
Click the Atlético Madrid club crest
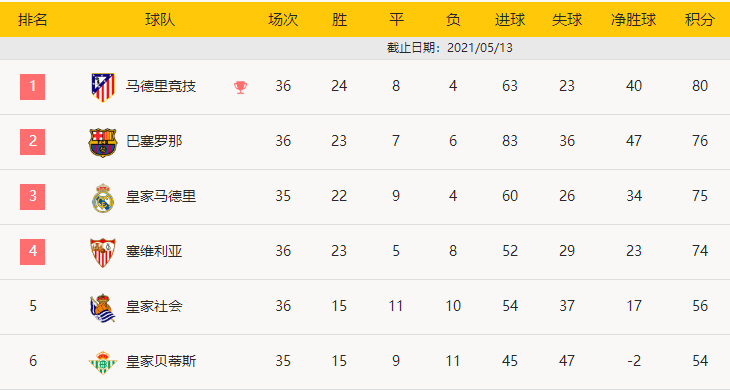pos(102,87)
